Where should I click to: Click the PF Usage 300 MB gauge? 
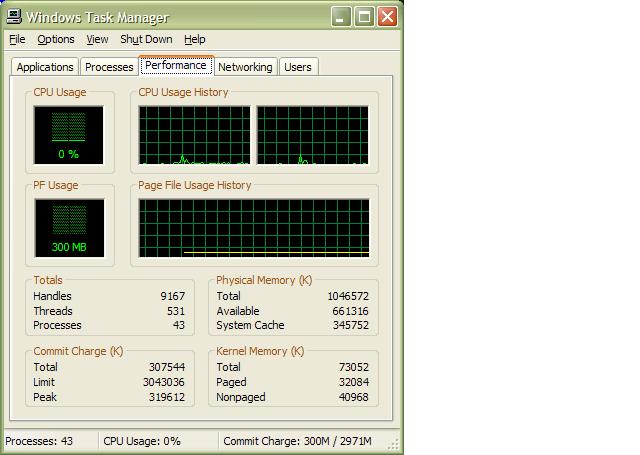69,228
